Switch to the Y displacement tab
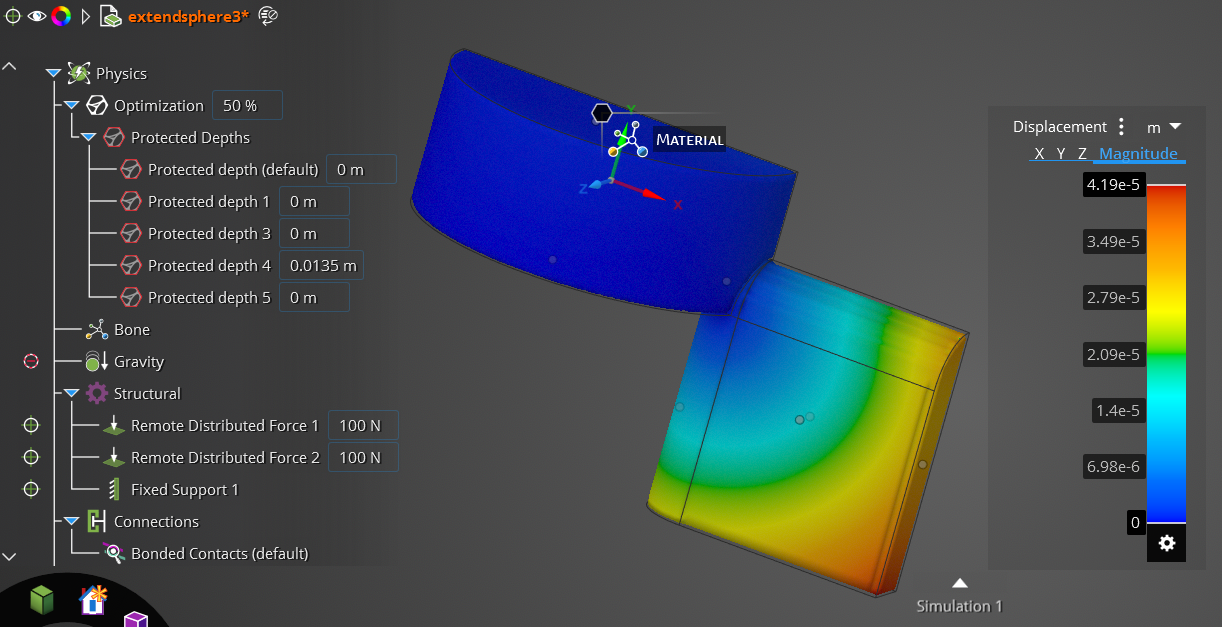 1061,154
